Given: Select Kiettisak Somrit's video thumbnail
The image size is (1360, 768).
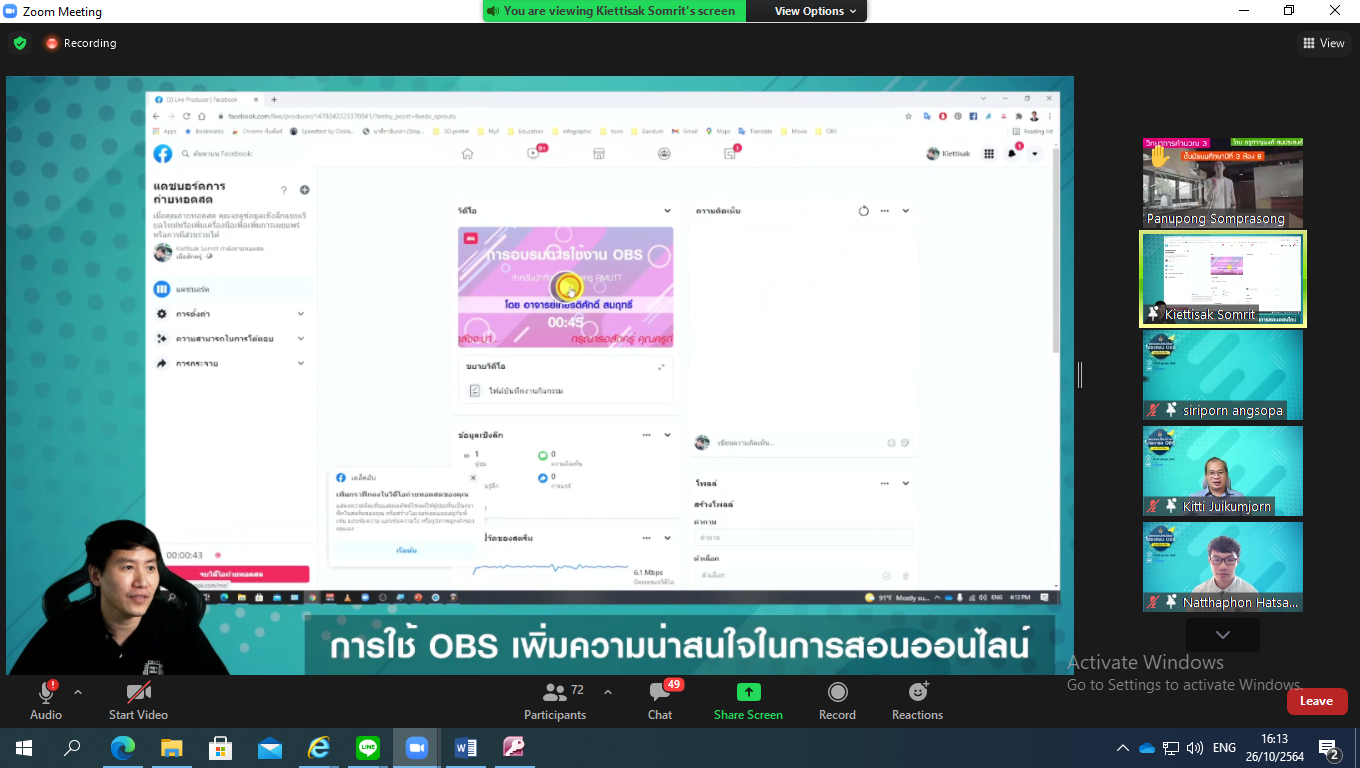Looking at the screenshot, I should (x=1223, y=279).
